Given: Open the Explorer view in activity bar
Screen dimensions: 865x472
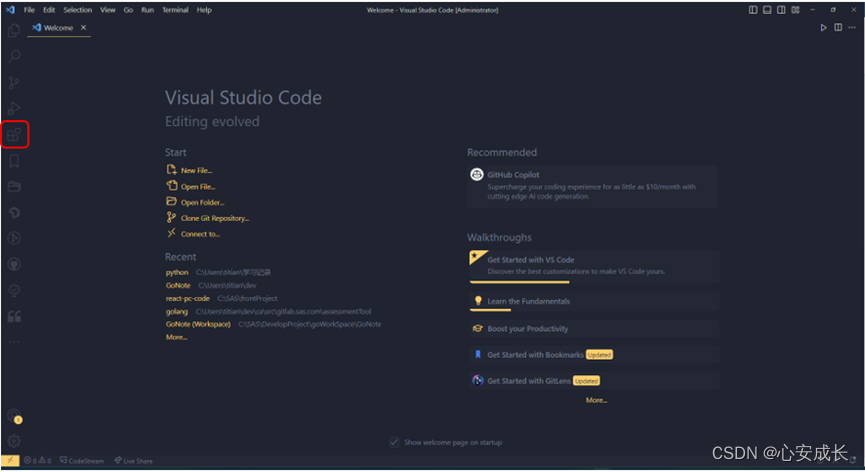Looking at the screenshot, I should click(14, 30).
